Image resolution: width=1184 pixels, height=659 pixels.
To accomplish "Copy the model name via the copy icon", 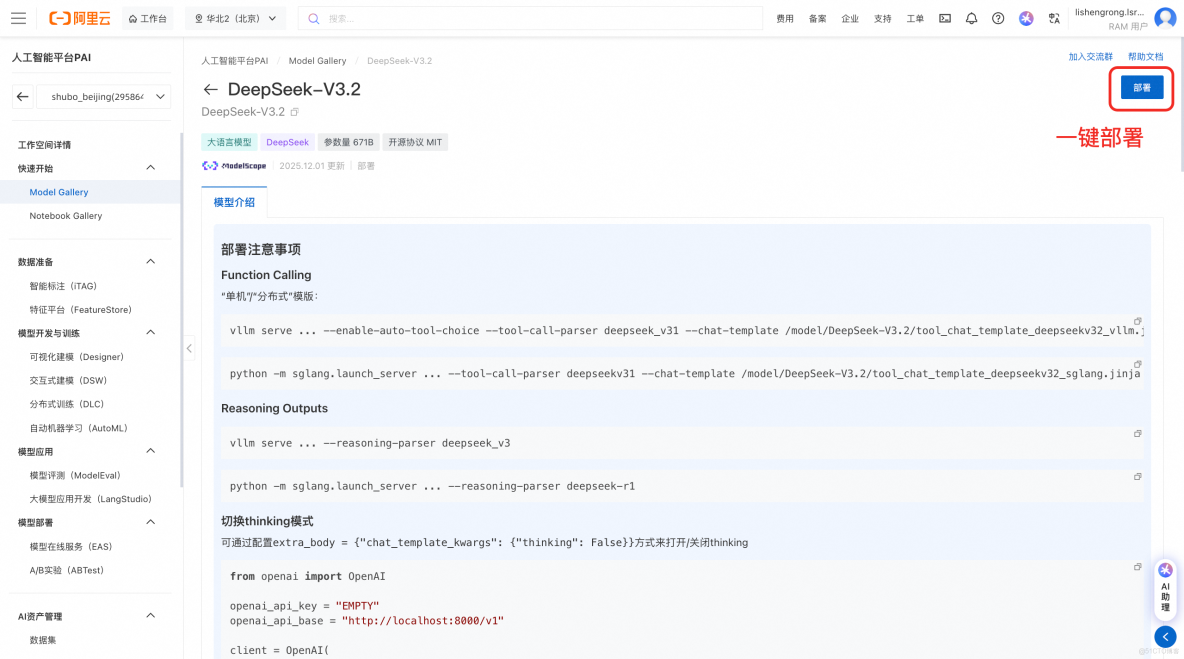I will [294, 112].
